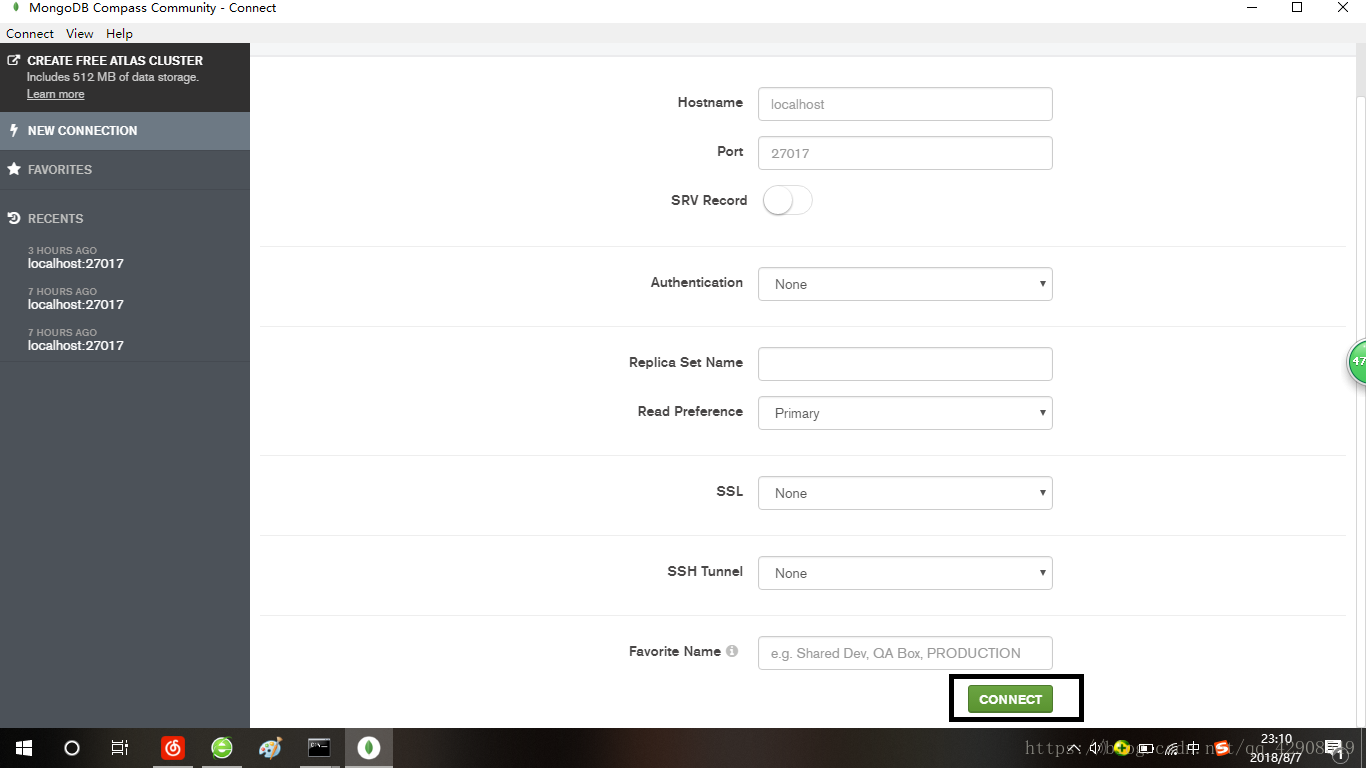1366x768 pixels.
Task: Click the external link icon beside ATLAS CLUSTER
Action: pyautogui.click(x=14, y=60)
